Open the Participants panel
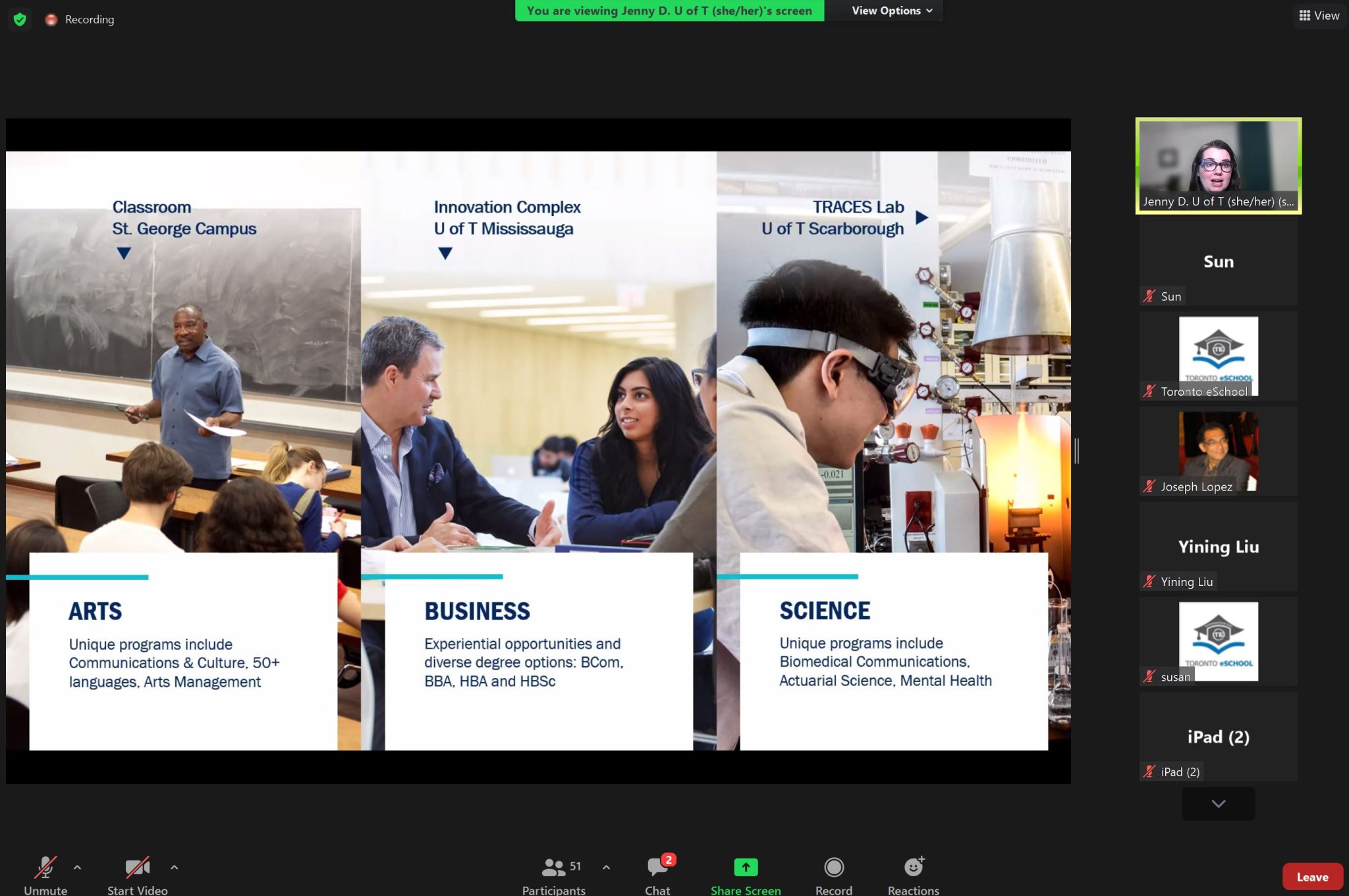Image resolution: width=1349 pixels, height=896 pixels. 554,876
